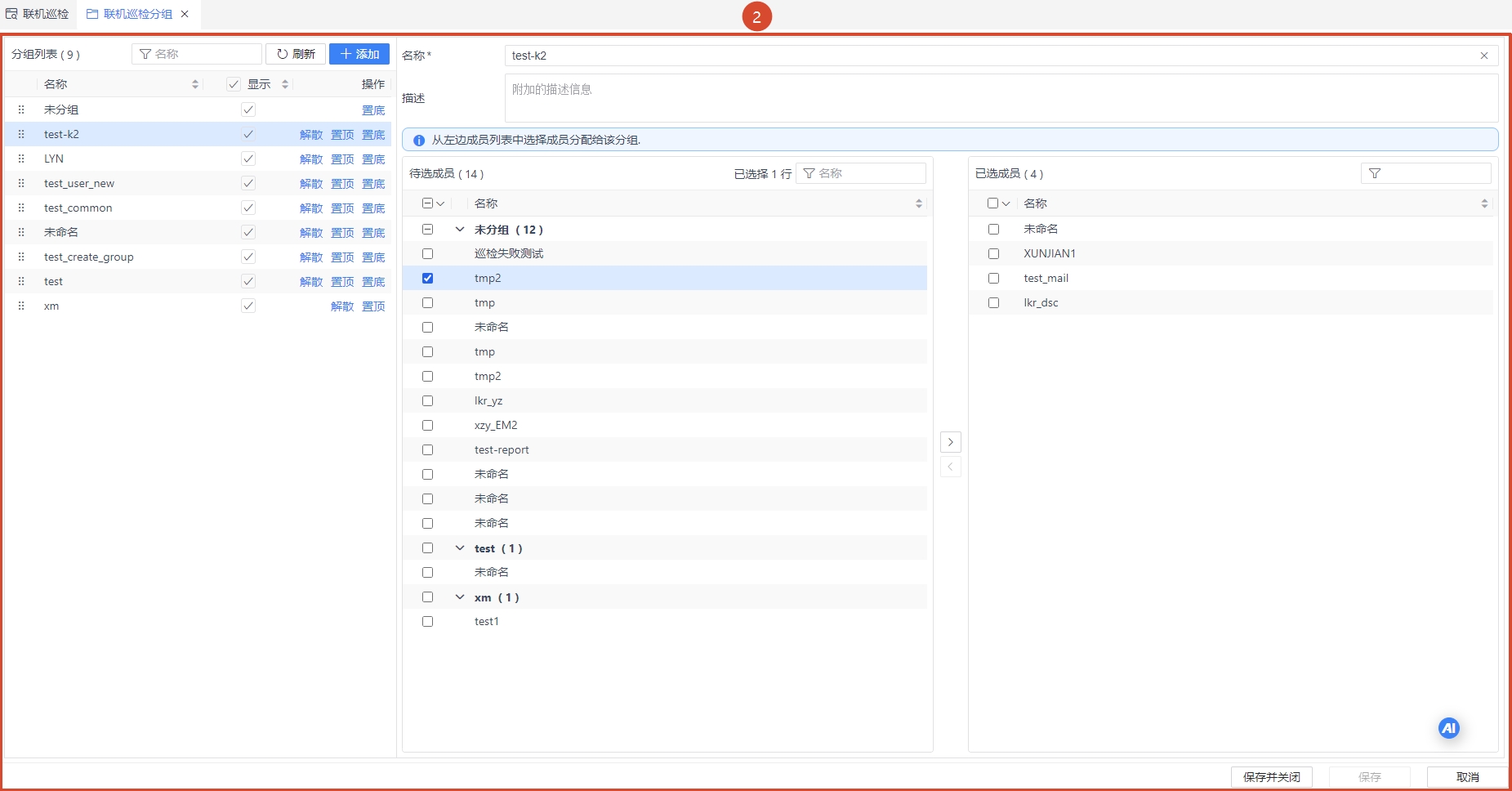The height and width of the screenshot is (791, 1512).
Task: Sort 已选成员 list by name
Action: point(1484,203)
